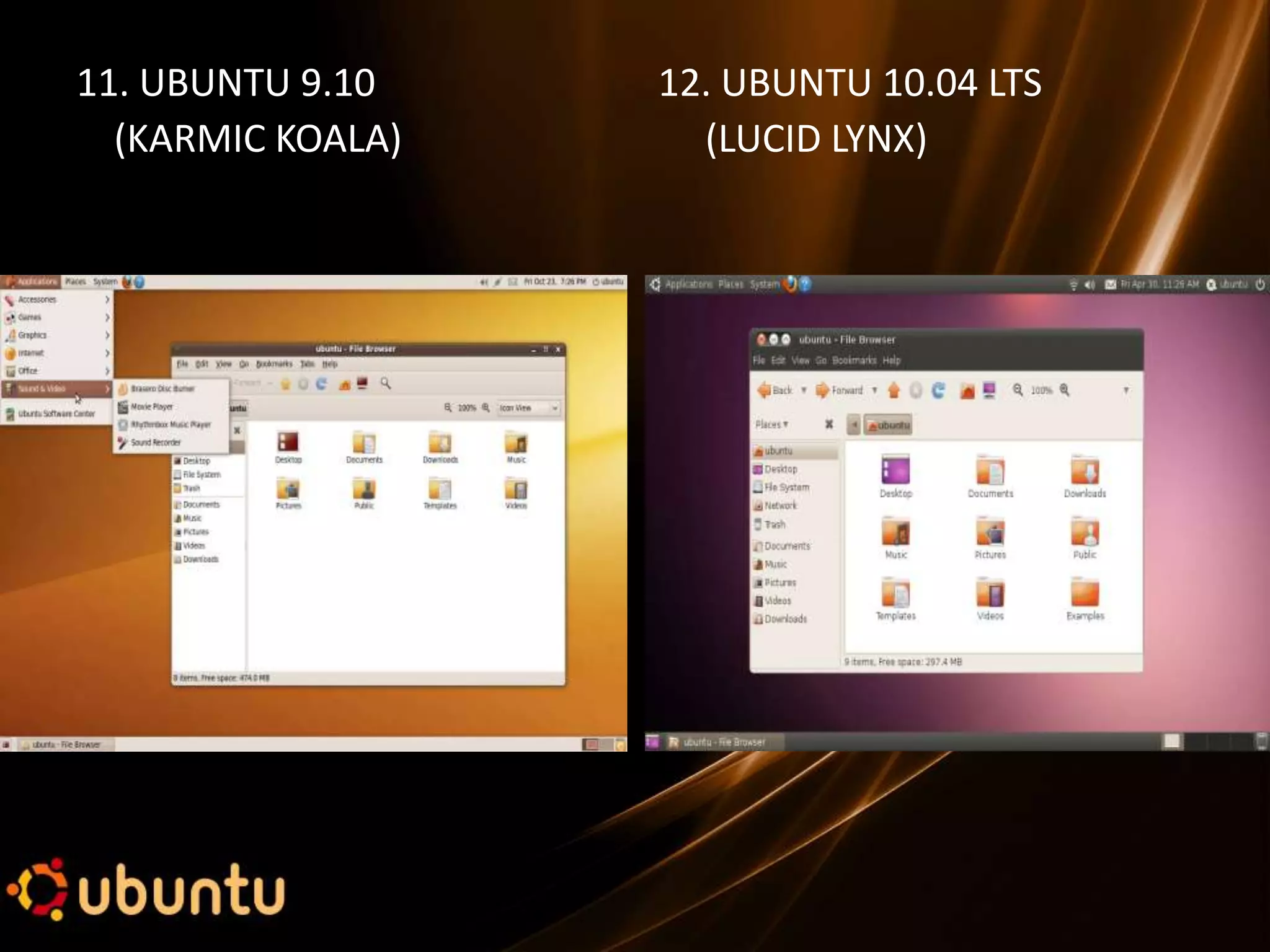Launch Rhythmbox Music Player from submenu
Screen dimensions: 1270x952
point(171,425)
